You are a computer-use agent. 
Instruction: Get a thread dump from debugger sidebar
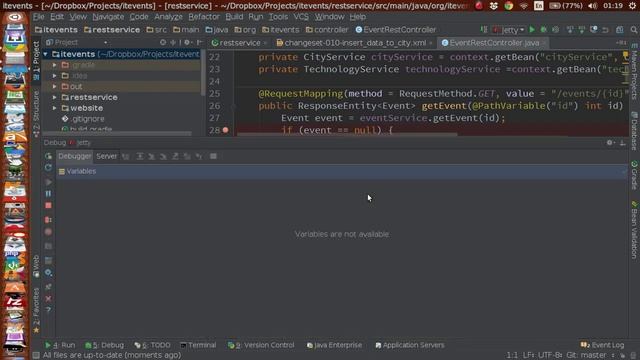click(x=48, y=247)
